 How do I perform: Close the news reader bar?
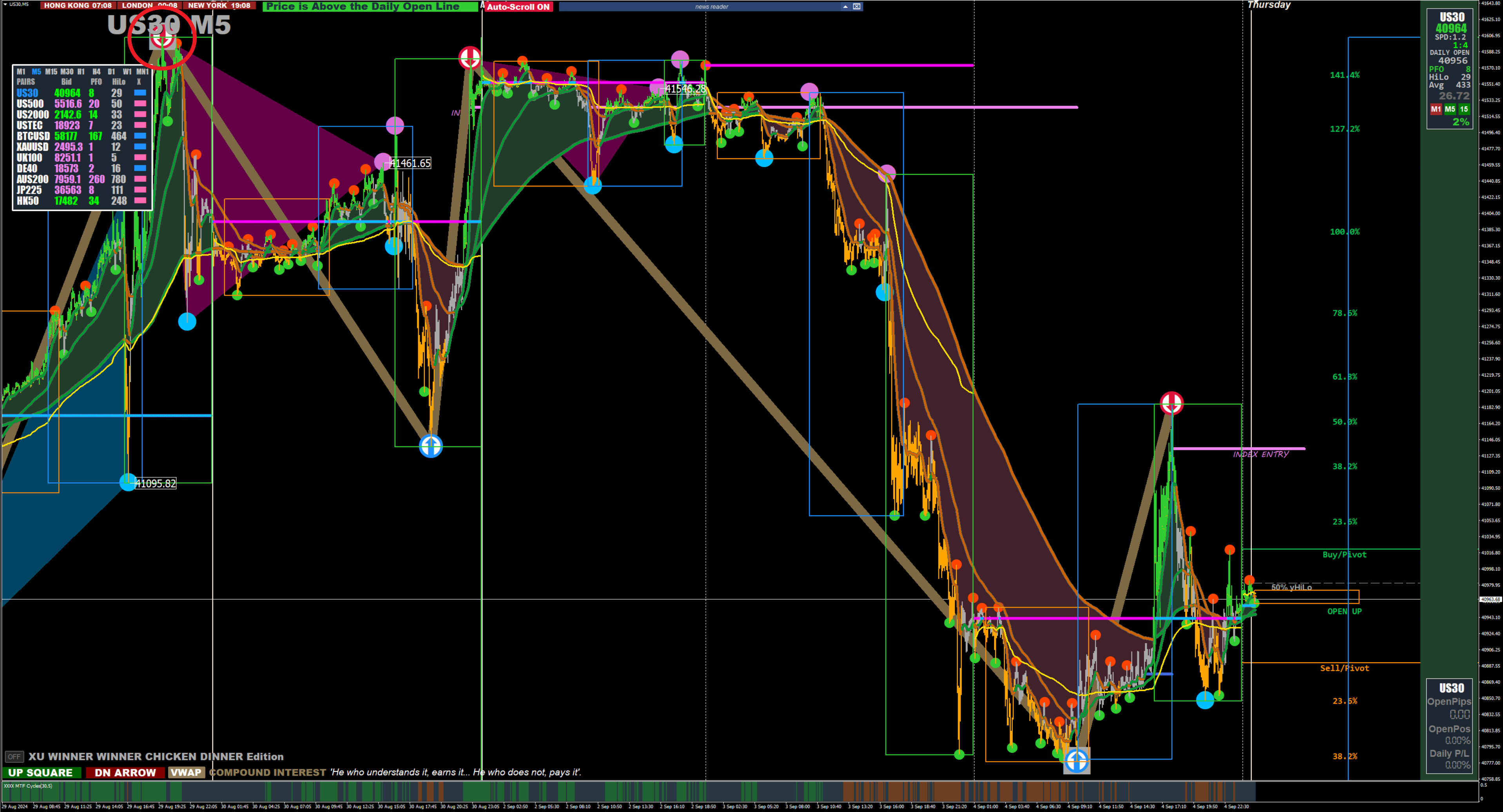(856, 6)
